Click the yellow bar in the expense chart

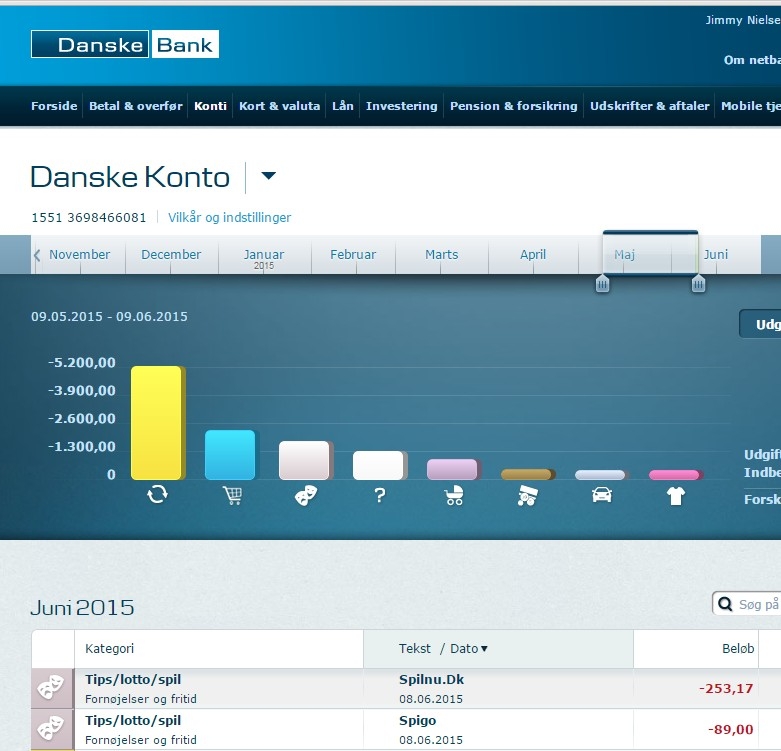tap(157, 422)
